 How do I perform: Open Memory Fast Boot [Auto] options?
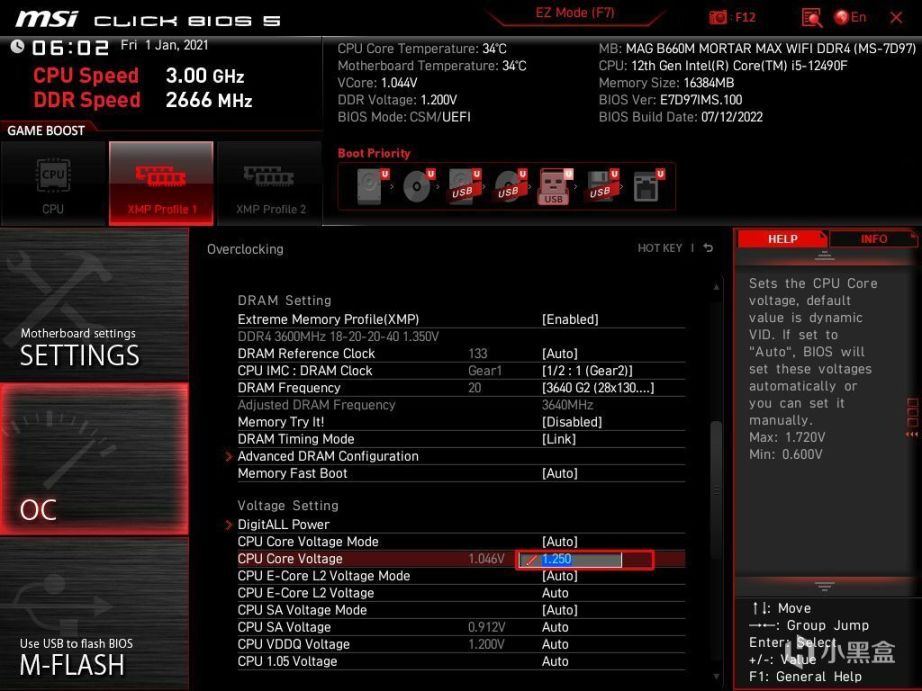[560, 473]
